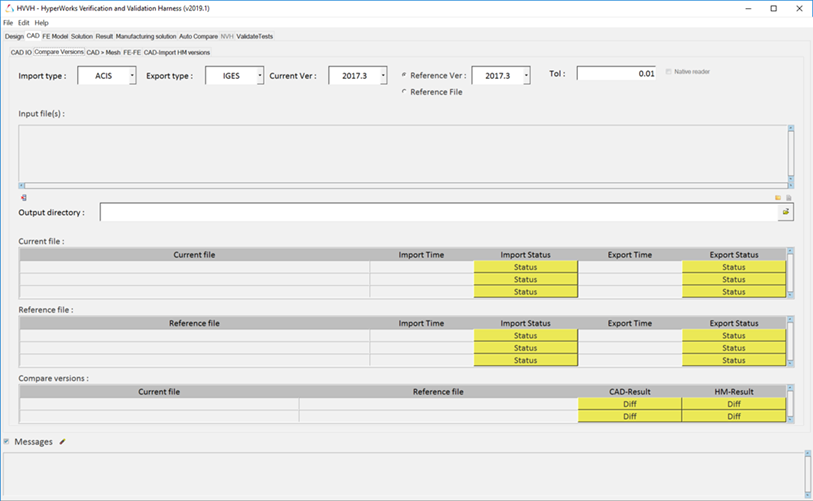Screen dimensions: 813x501
Task: Click the file icon right of the folder icon
Action: tap(788, 197)
